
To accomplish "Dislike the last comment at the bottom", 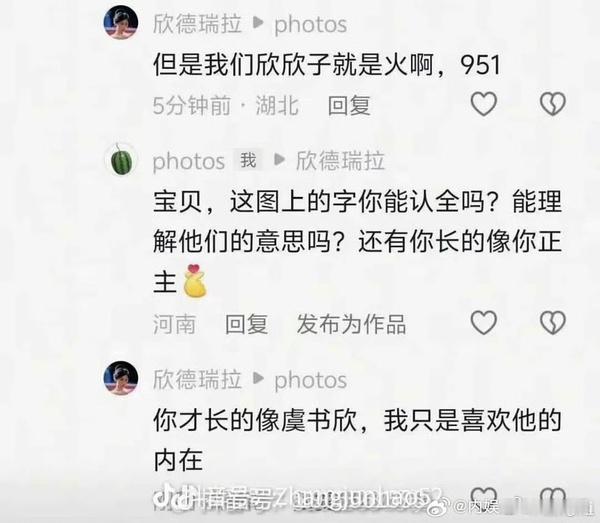I will [x=553, y=497].
